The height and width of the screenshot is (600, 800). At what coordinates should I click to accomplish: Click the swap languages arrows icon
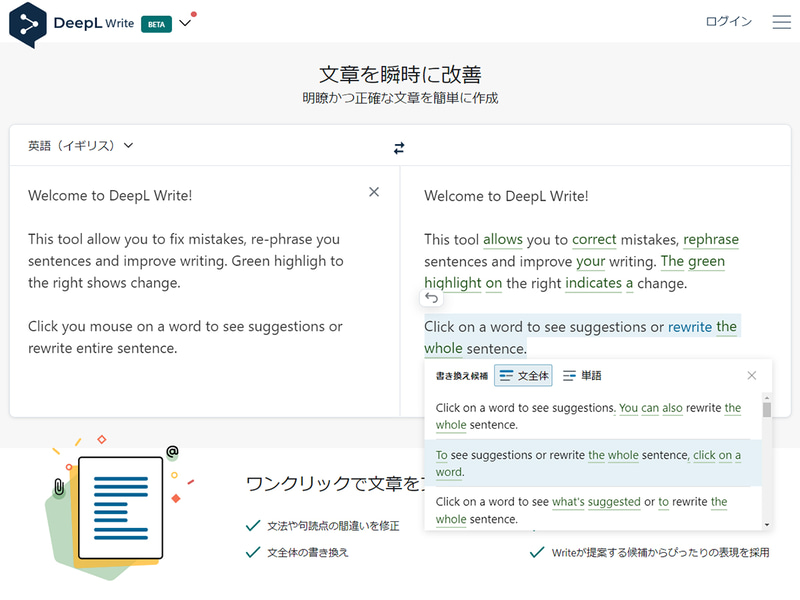point(399,147)
